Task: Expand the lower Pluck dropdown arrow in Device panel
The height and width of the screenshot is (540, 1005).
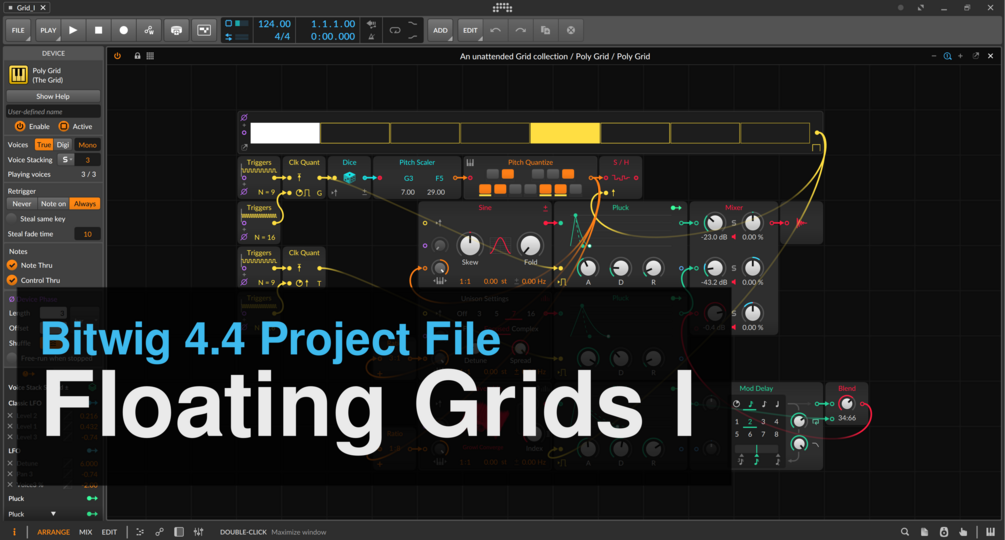Action: point(53,514)
